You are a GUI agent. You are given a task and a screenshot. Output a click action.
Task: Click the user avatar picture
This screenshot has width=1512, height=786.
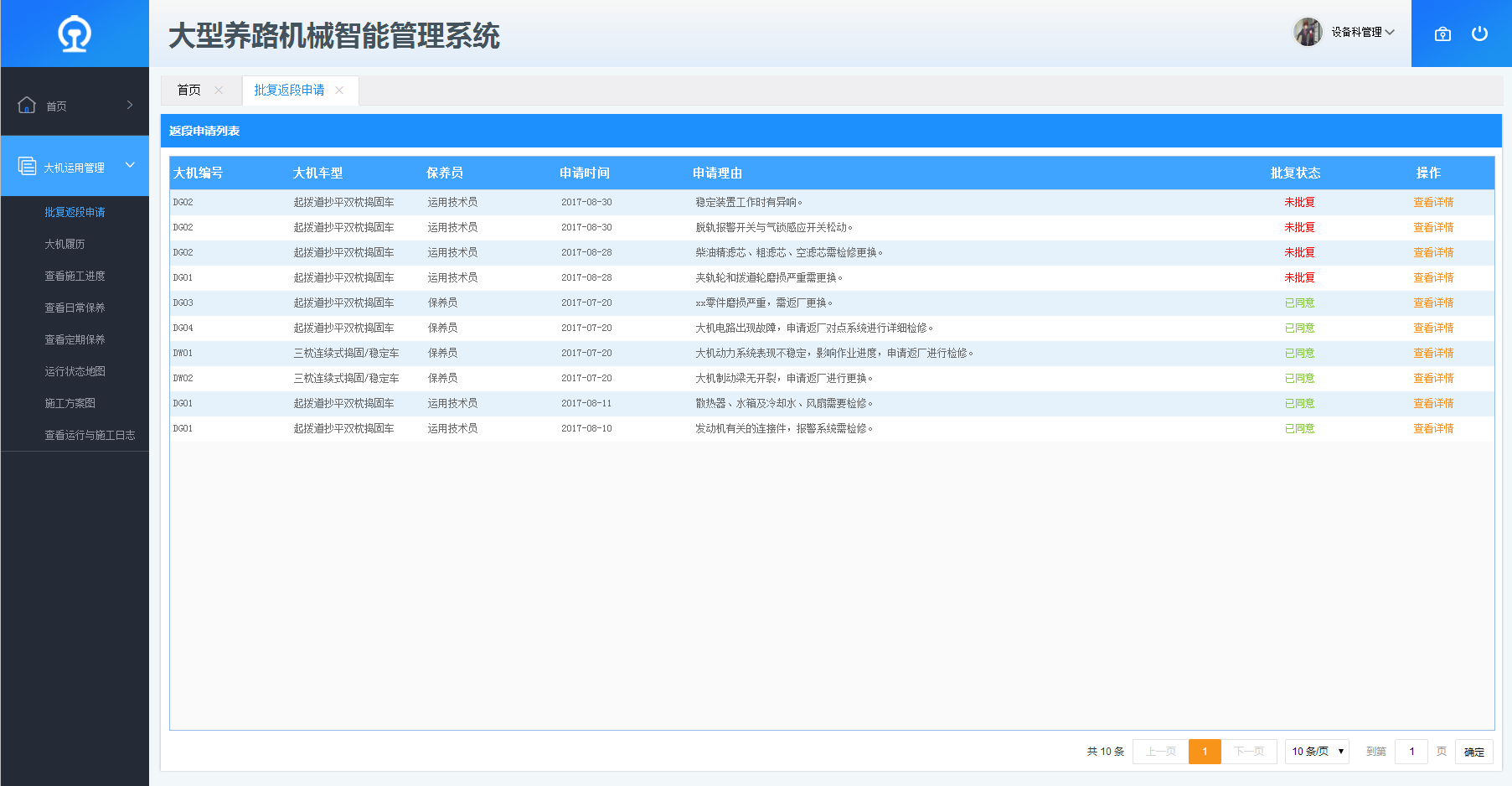pyautogui.click(x=1307, y=32)
